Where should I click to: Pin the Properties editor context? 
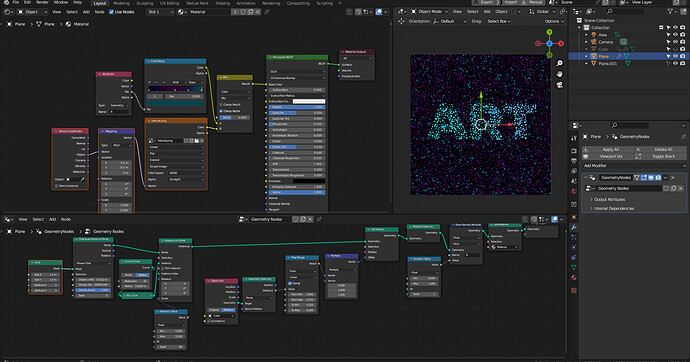click(x=683, y=137)
